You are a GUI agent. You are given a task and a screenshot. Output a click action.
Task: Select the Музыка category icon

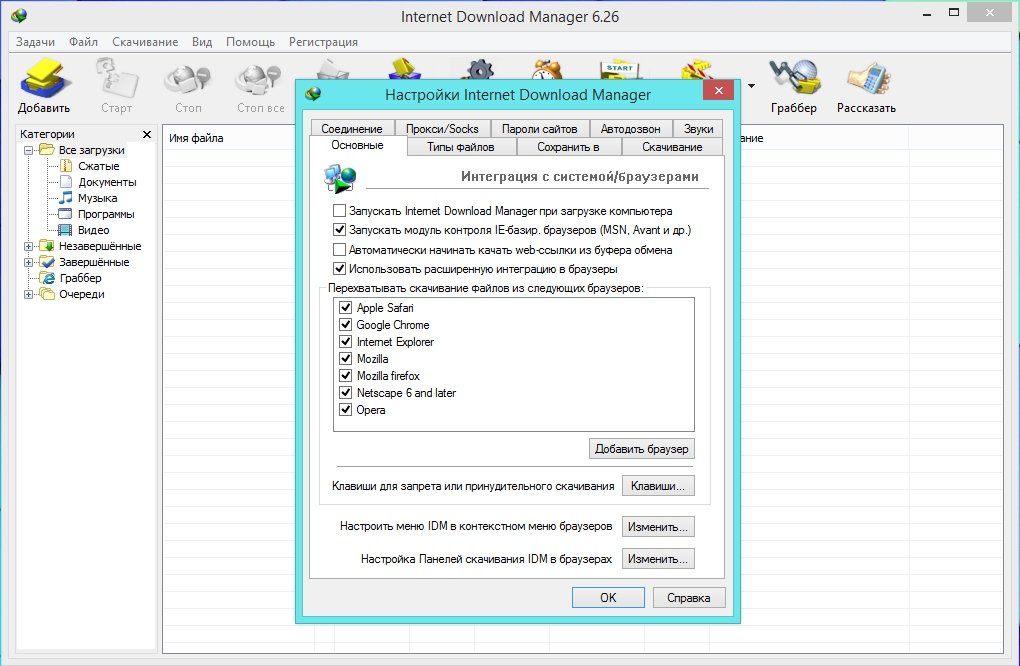[x=66, y=198]
